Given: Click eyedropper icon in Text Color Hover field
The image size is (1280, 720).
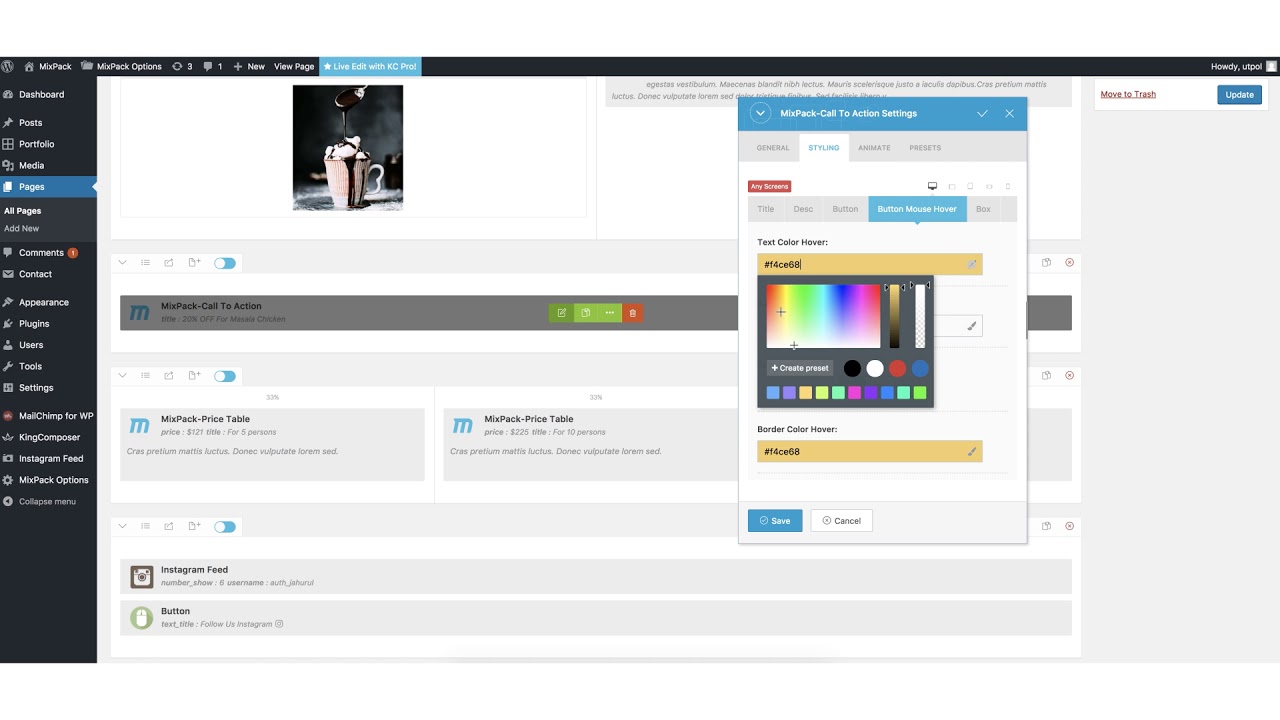Looking at the screenshot, I should point(971,265).
